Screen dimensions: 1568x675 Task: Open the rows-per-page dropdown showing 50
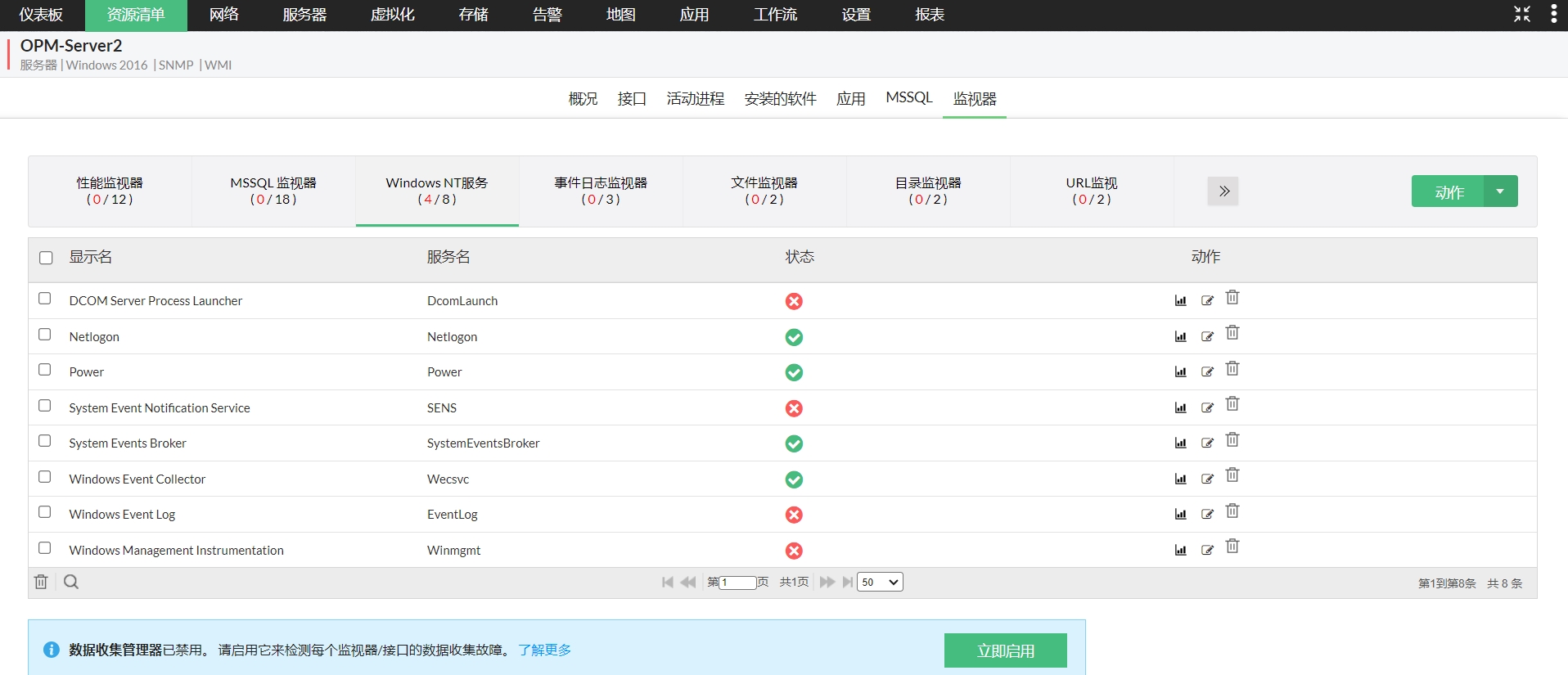pos(880,582)
